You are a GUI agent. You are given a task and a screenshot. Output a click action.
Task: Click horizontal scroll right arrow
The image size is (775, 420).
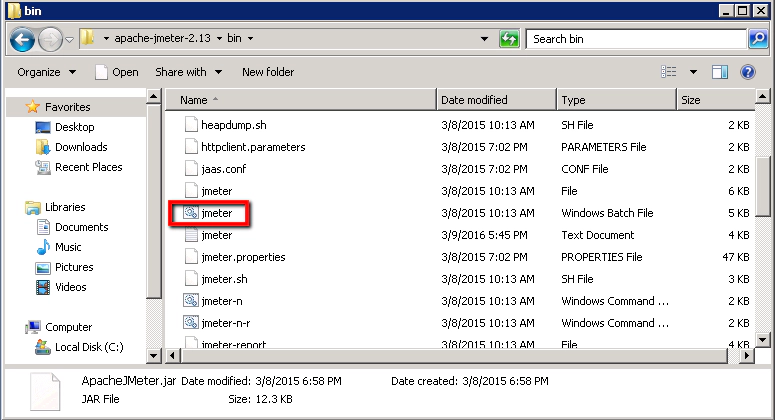[747, 355]
